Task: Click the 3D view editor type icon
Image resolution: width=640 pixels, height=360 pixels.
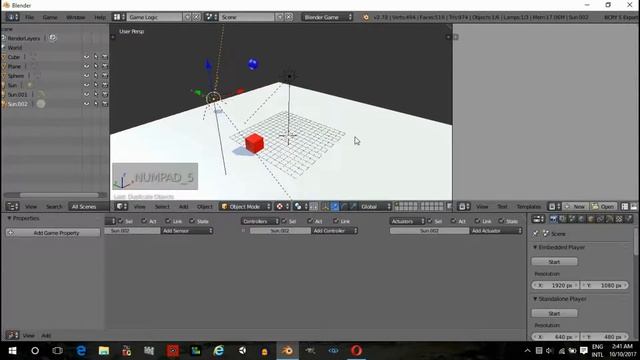Action: tap(121, 207)
